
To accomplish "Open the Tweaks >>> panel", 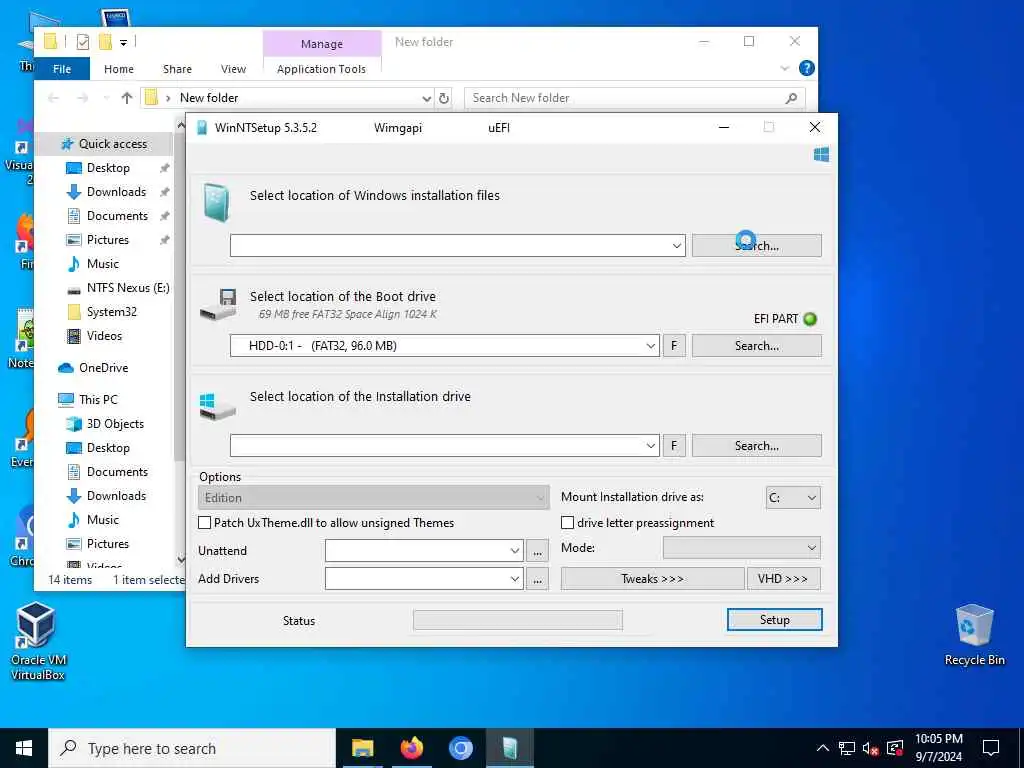I will 652,579.
